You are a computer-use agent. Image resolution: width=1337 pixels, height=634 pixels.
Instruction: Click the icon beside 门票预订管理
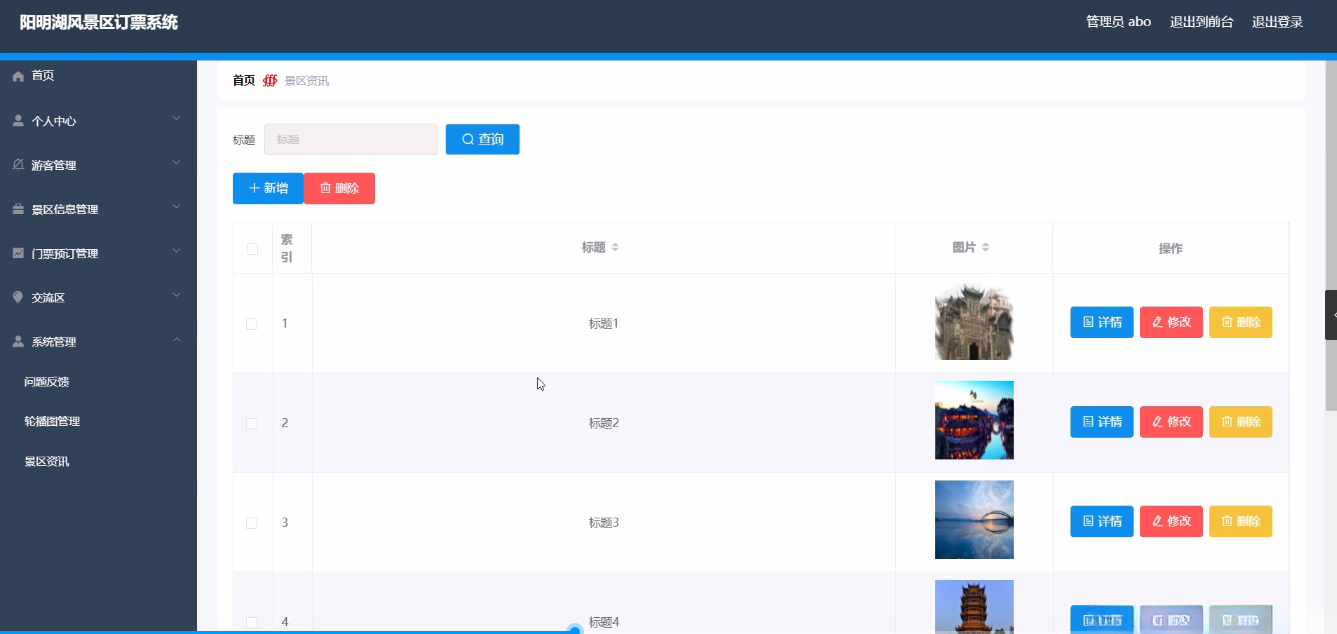click(18, 253)
